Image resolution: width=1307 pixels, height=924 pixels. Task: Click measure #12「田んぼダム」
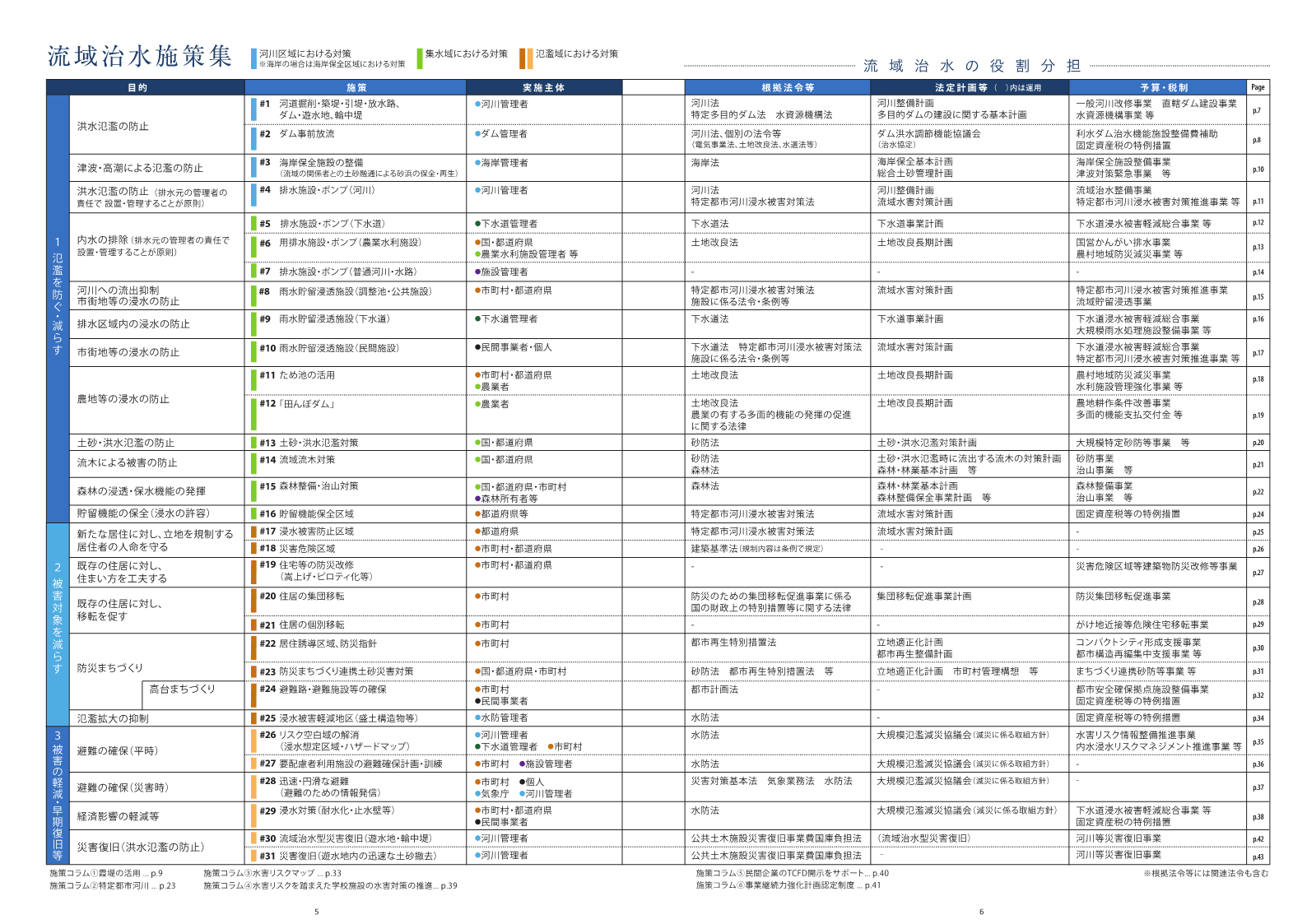pyautogui.click(x=297, y=404)
